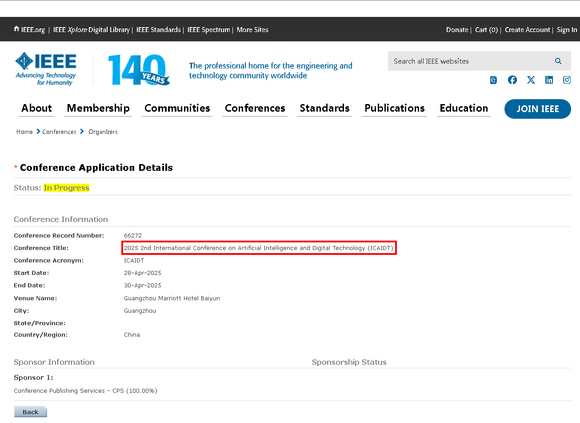Open the Instagram icon
The image size is (580, 423).
[567, 80]
